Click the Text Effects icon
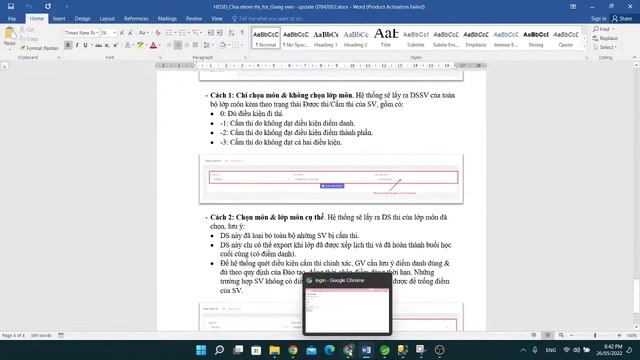The height and width of the screenshot is (360, 640). pyautogui.click(x=129, y=45)
